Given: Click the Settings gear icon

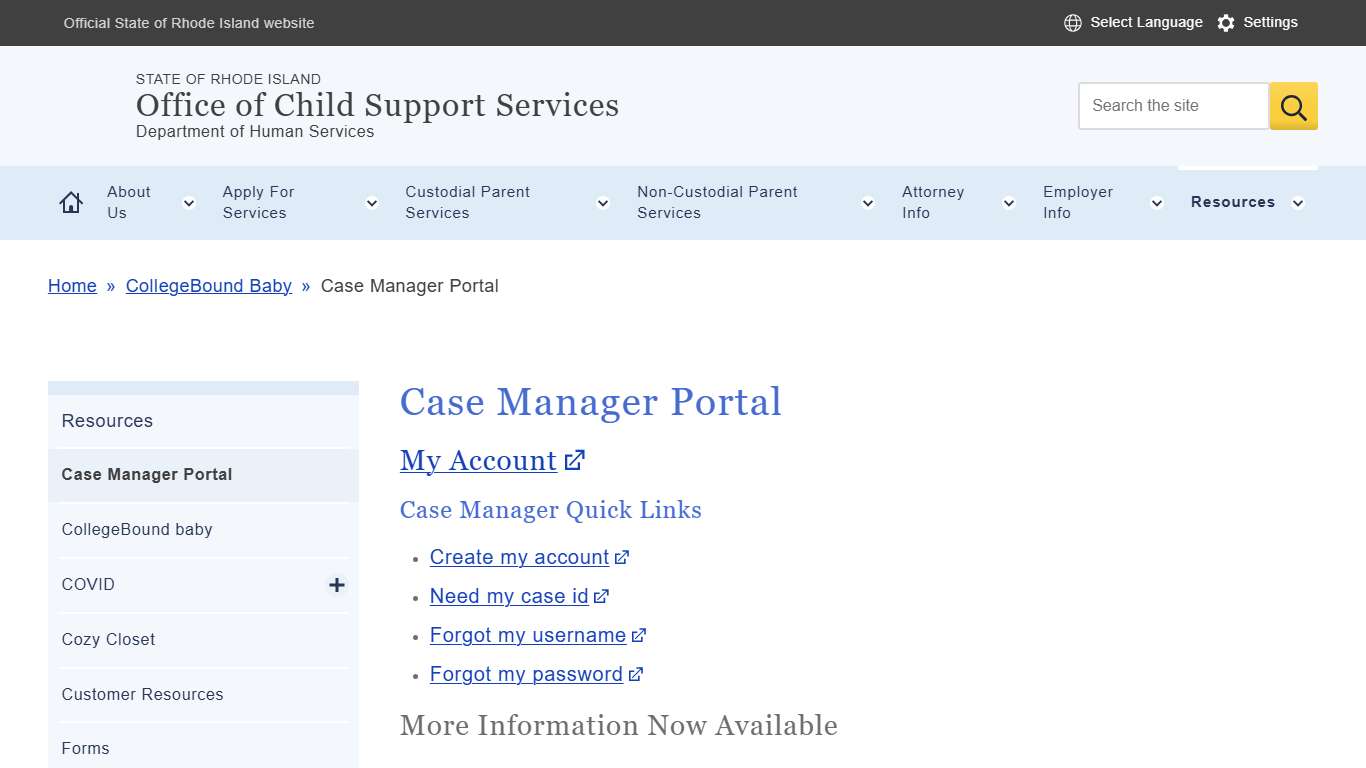Looking at the screenshot, I should click(1226, 22).
